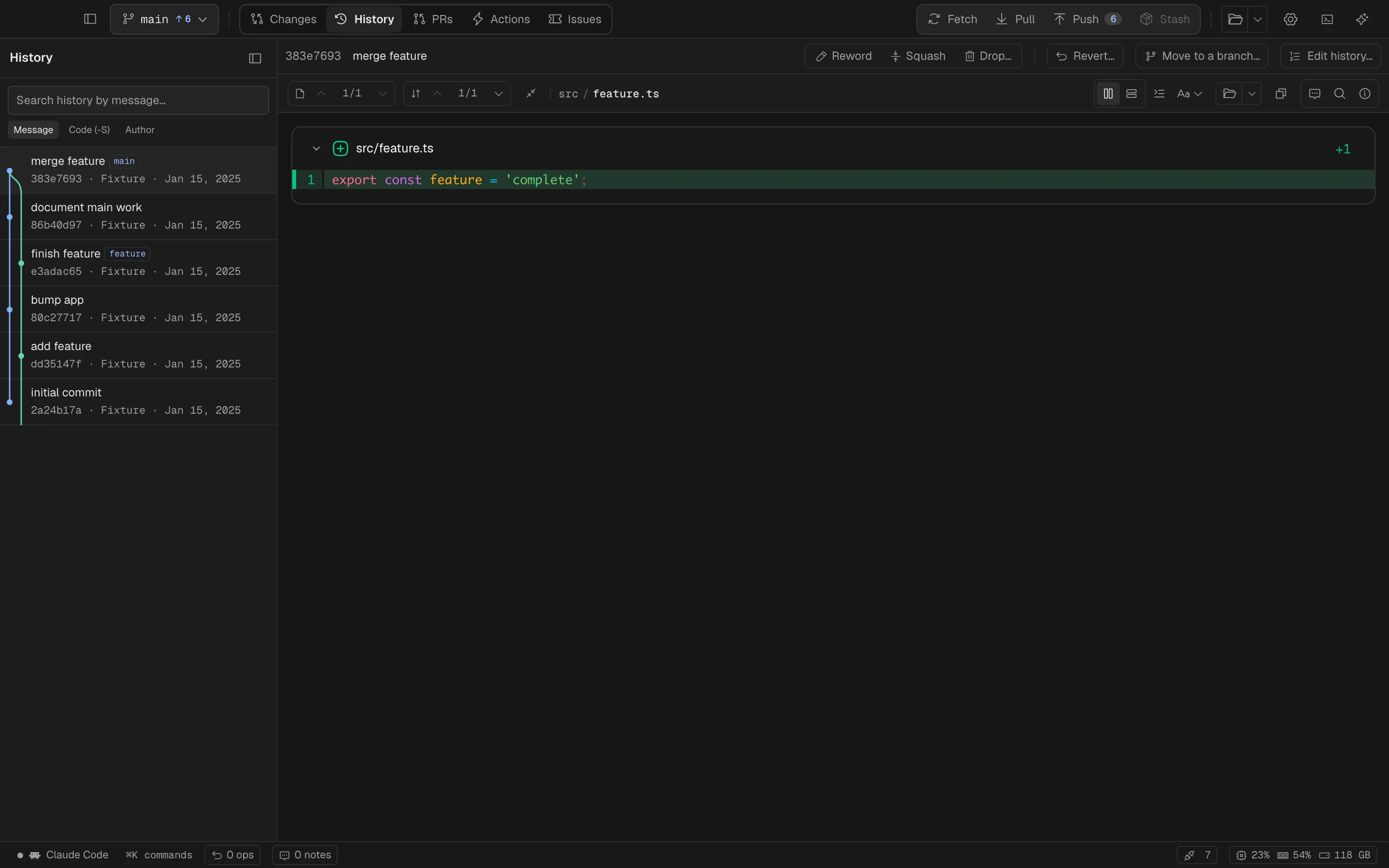The height and width of the screenshot is (868, 1389).
Task: Toggle line wrapping icon in diff toolbar
Action: click(x=1159, y=94)
